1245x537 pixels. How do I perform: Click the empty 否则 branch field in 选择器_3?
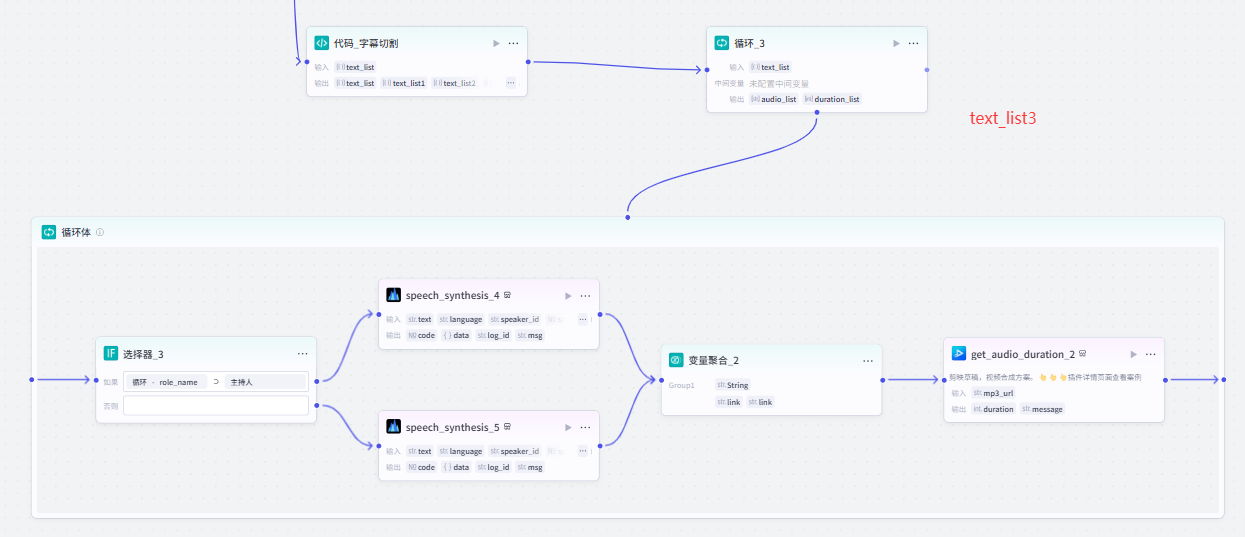[215, 406]
